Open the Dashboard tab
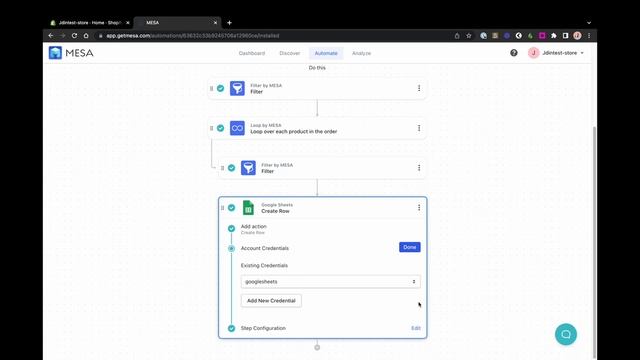 point(252,53)
